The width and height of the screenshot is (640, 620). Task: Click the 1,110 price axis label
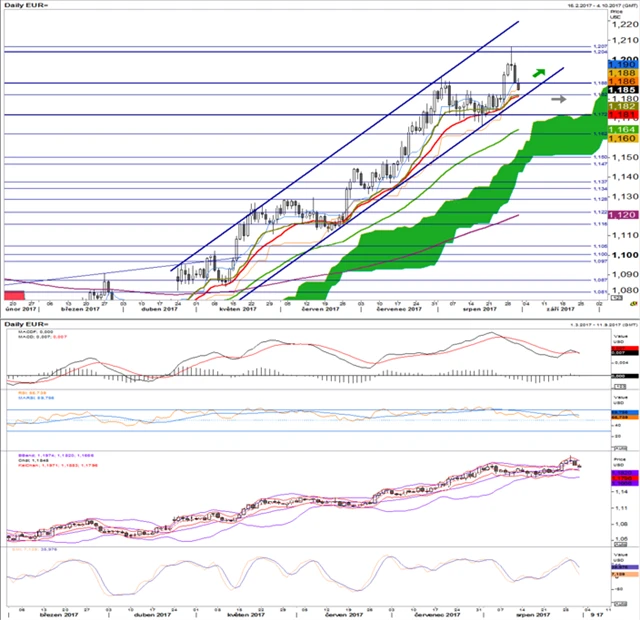(x=625, y=235)
